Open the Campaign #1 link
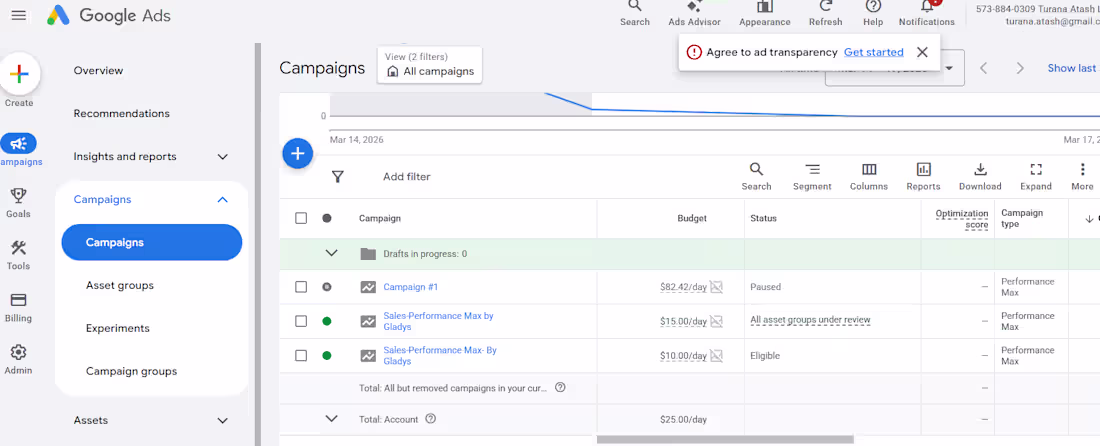This screenshot has height=446, width=1100. point(410,287)
